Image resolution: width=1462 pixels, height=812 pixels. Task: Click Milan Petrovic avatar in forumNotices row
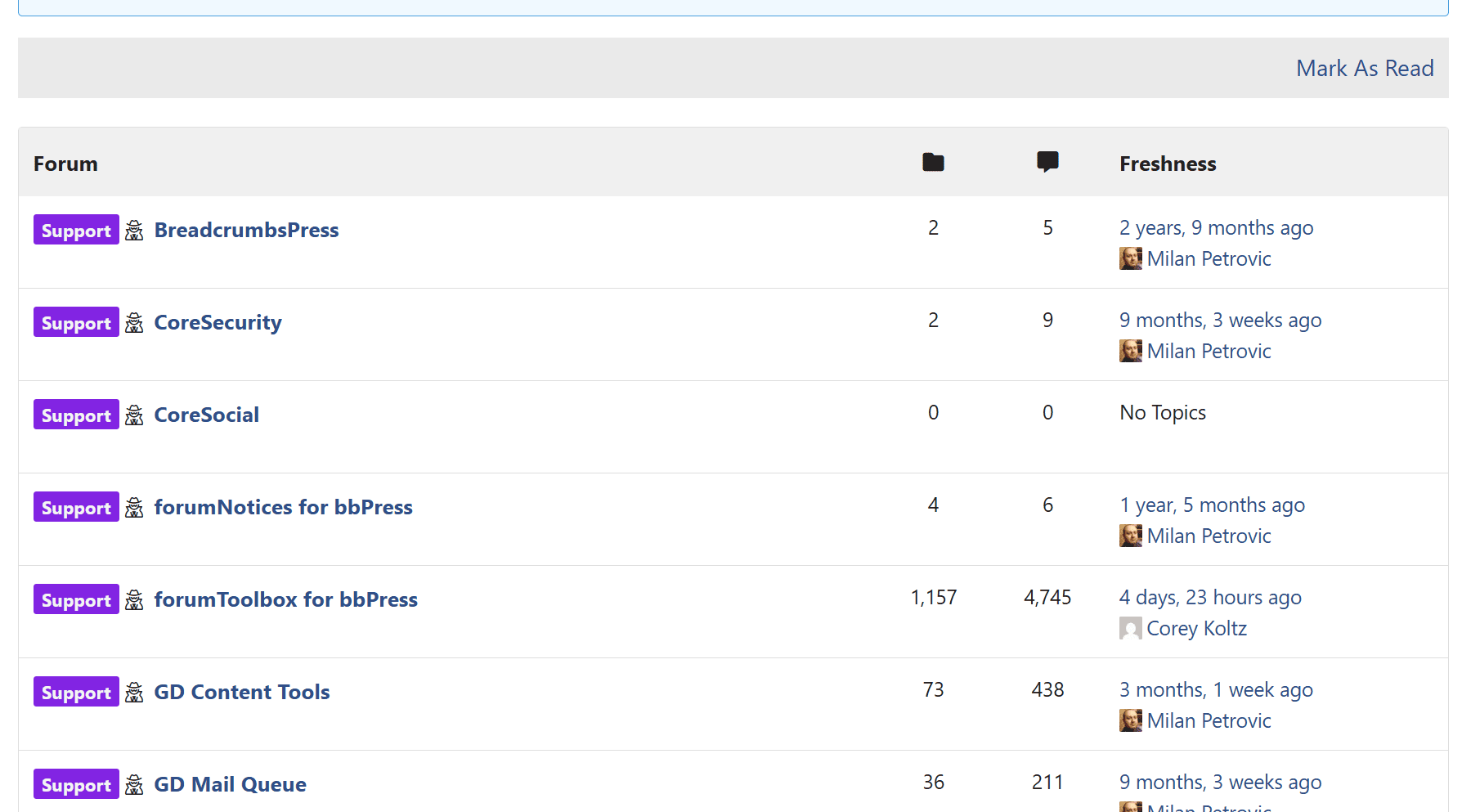(1131, 536)
